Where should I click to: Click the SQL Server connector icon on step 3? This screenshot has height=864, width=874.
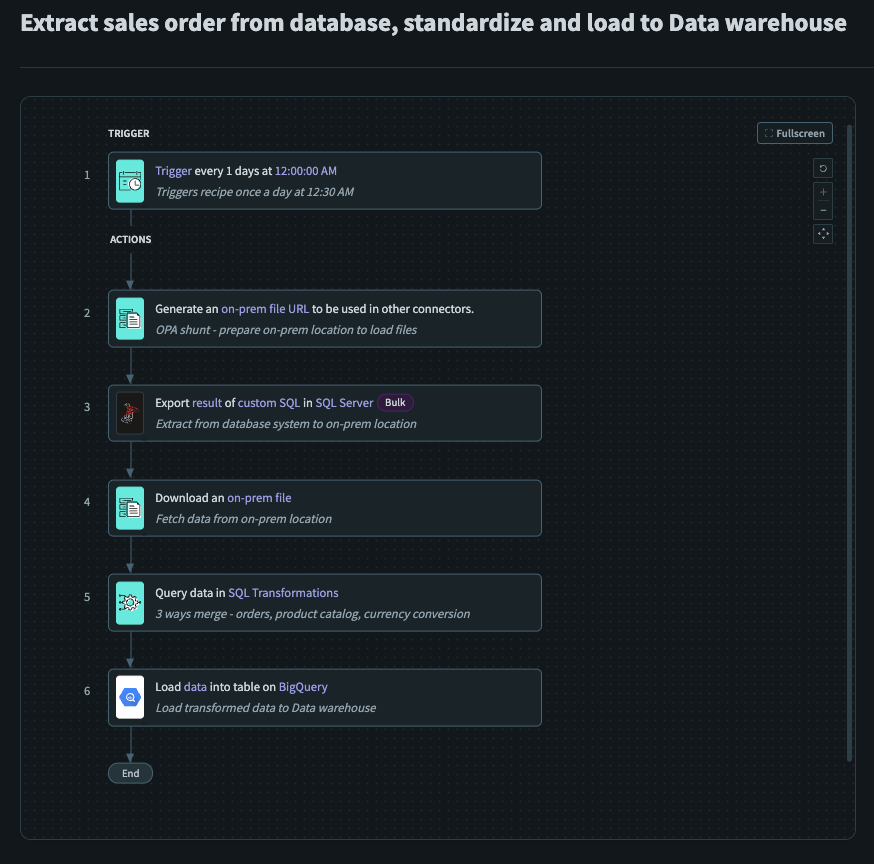pyautogui.click(x=129, y=413)
